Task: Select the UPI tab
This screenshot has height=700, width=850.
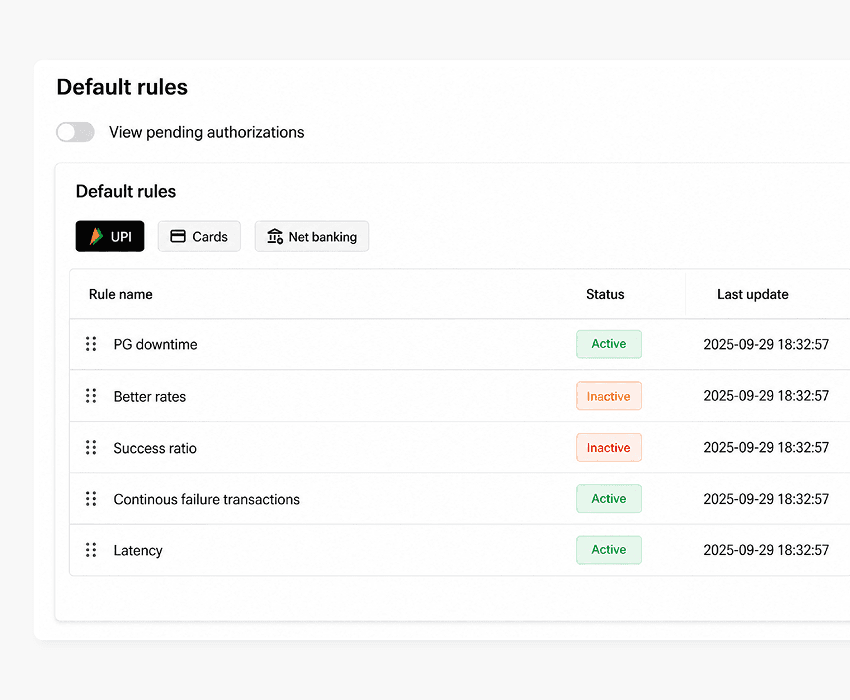Action: coord(110,236)
